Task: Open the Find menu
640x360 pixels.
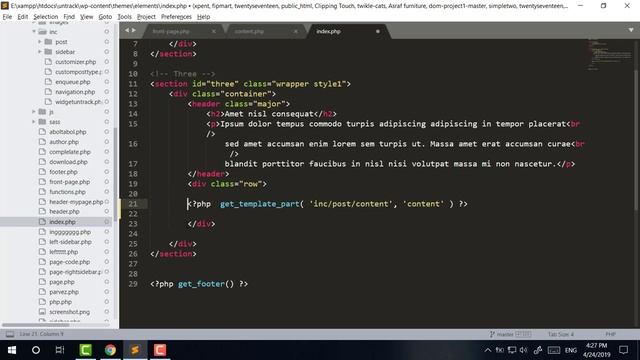Action: tap(69, 17)
